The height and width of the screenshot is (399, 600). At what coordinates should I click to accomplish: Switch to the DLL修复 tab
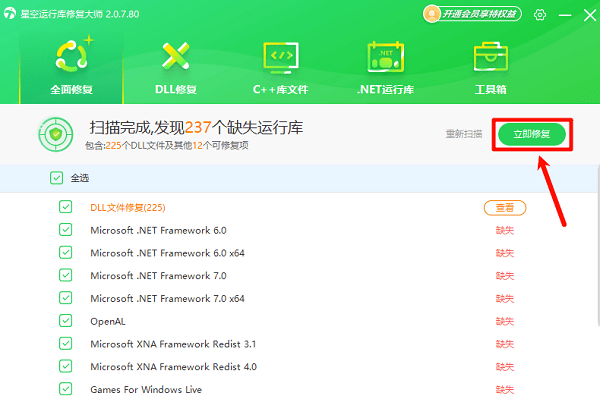pyautogui.click(x=176, y=68)
